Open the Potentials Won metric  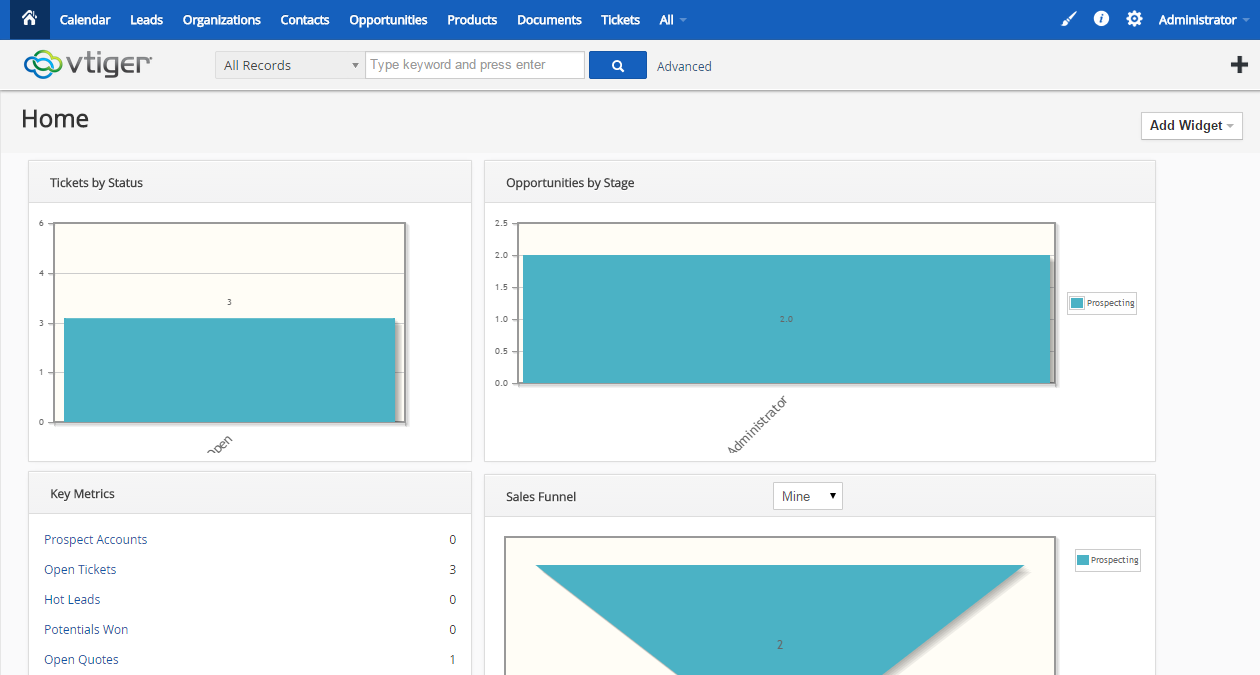pyautogui.click(x=86, y=629)
